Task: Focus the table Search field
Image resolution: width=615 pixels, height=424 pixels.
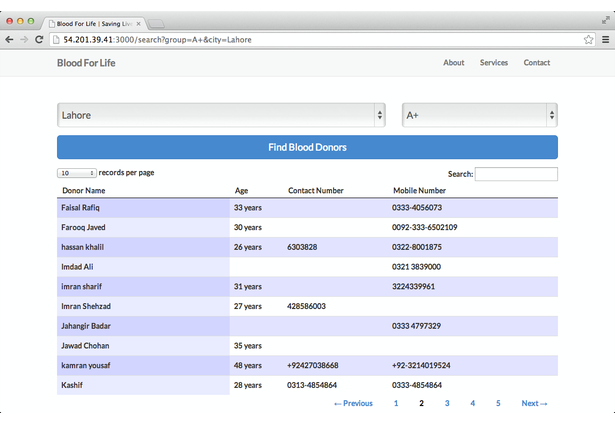Action: click(516, 174)
